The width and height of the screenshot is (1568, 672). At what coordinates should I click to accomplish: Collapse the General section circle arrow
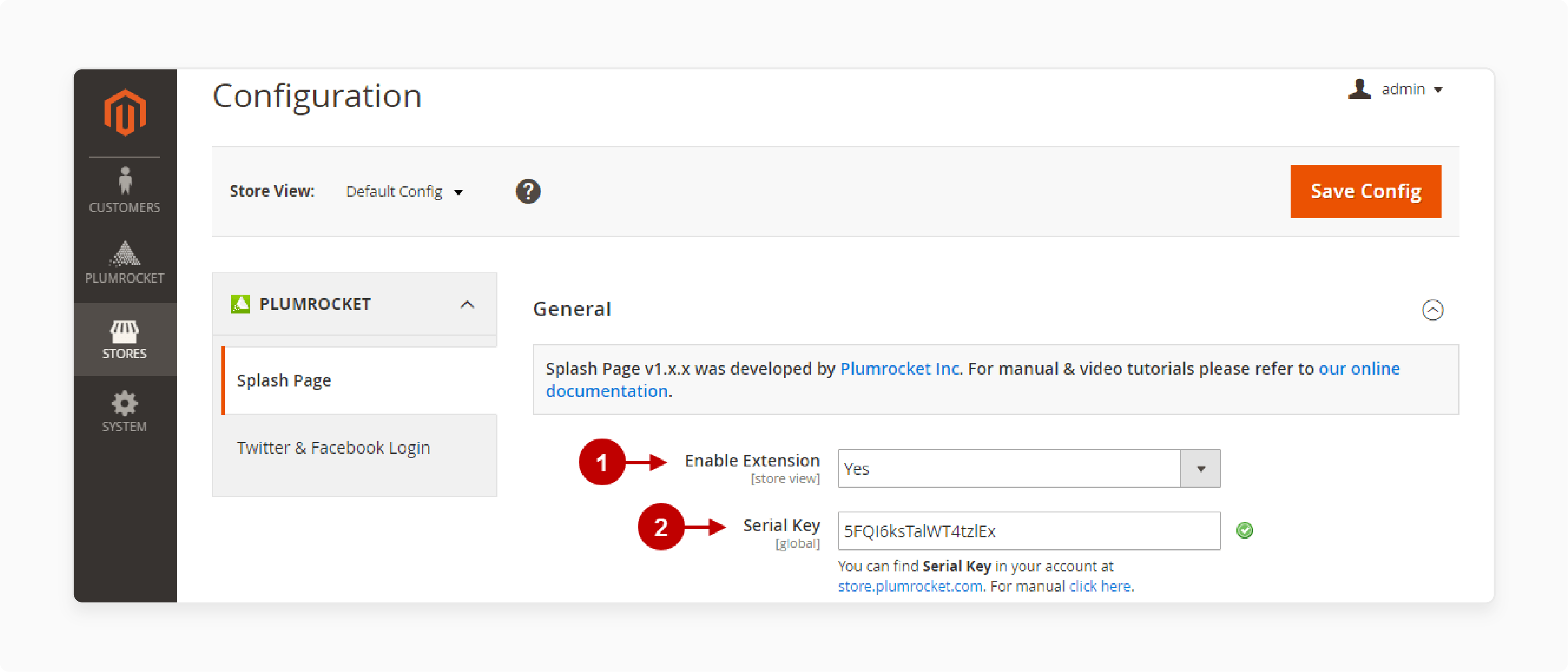click(x=1432, y=310)
